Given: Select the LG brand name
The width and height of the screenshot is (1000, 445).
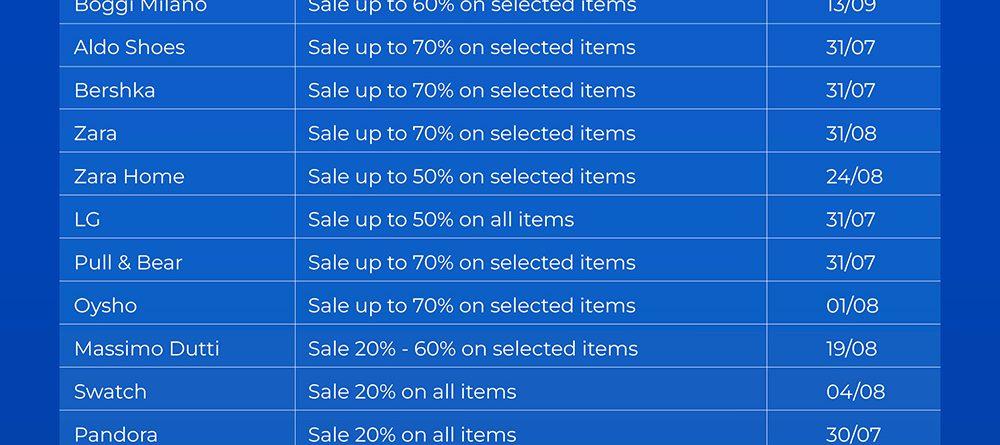Looking at the screenshot, I should [87, 219].
